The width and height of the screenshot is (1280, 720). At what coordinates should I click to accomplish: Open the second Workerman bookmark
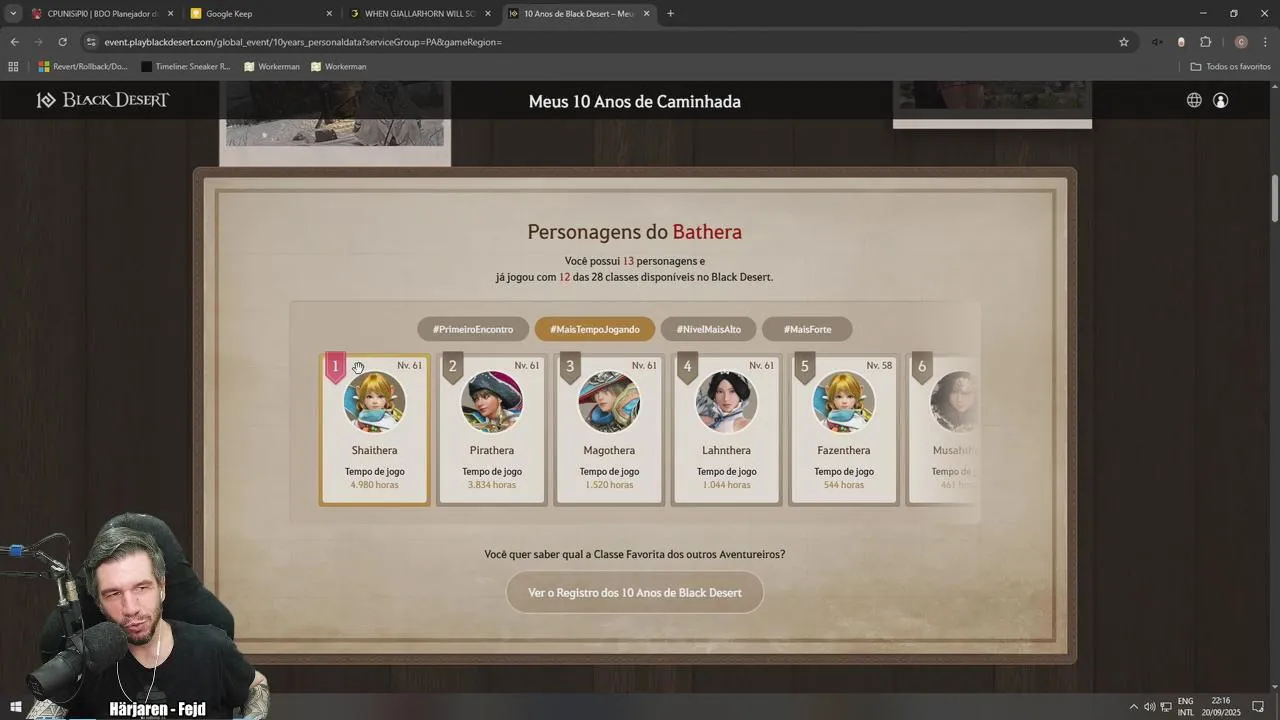pyautogui.click(x=339, y=67)
